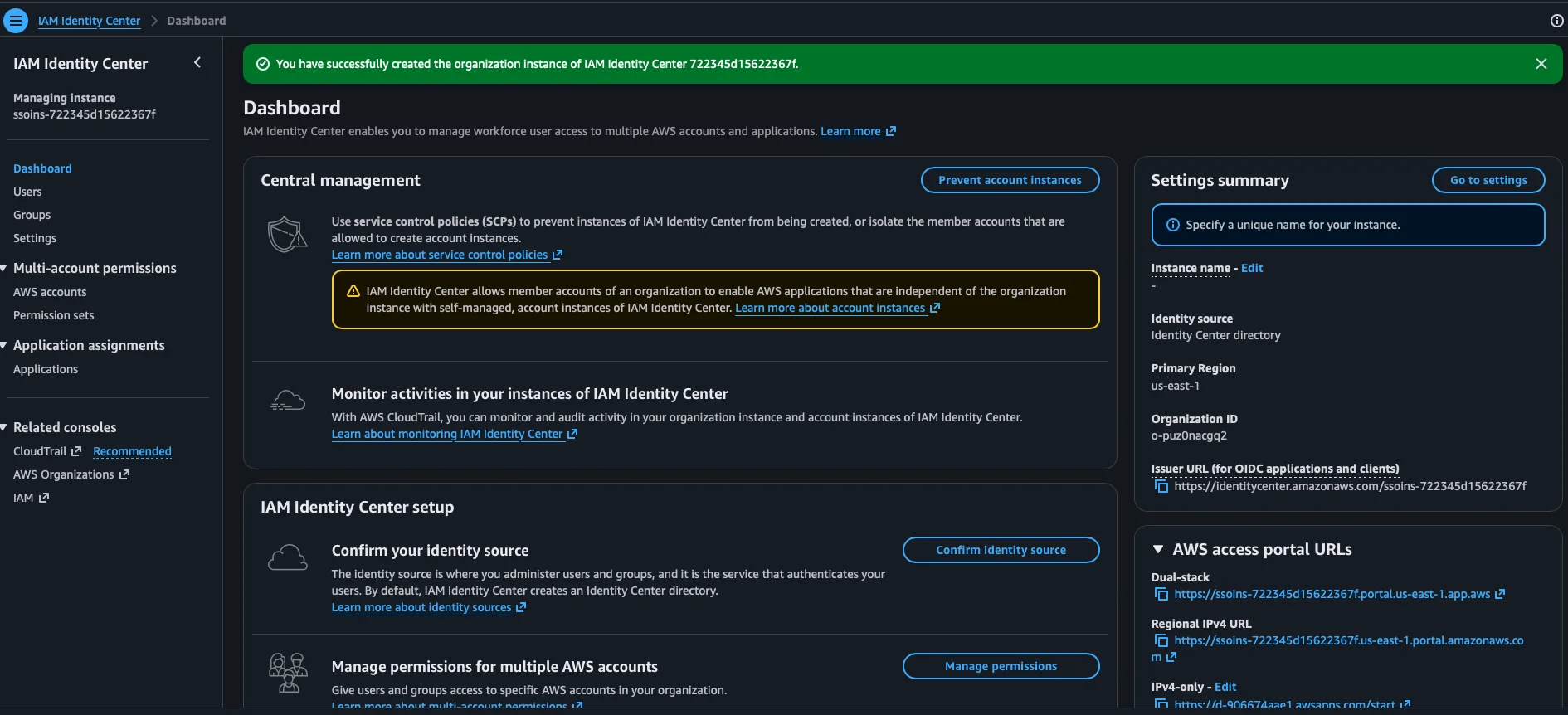The image size is (1568, 715).
Task: Open Learn more about identity sources
Action: 421,607
